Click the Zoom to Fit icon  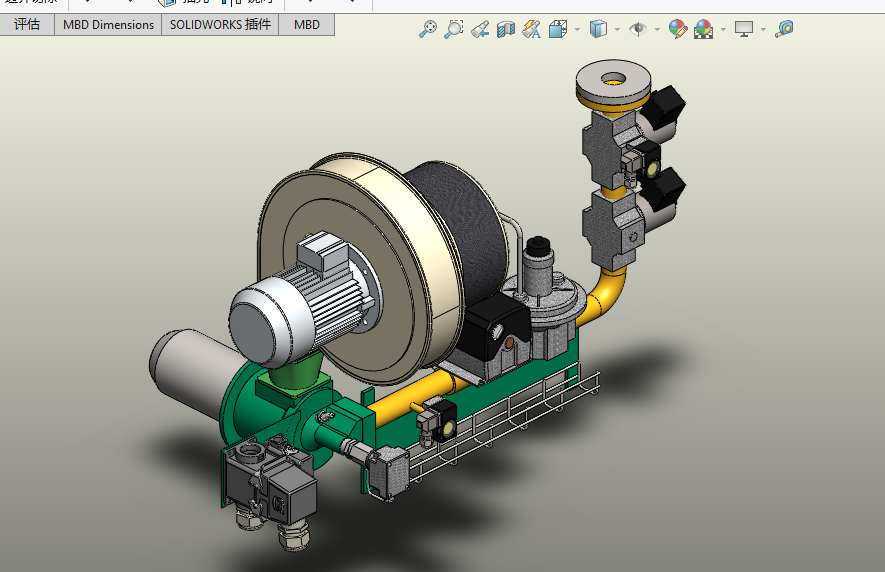click(428, 29)
